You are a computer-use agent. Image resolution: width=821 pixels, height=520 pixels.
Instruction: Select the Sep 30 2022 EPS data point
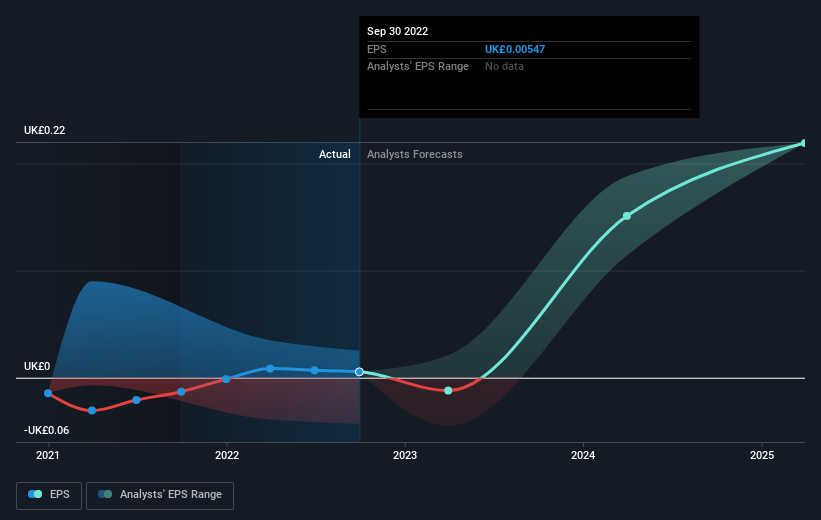(359, 372)
